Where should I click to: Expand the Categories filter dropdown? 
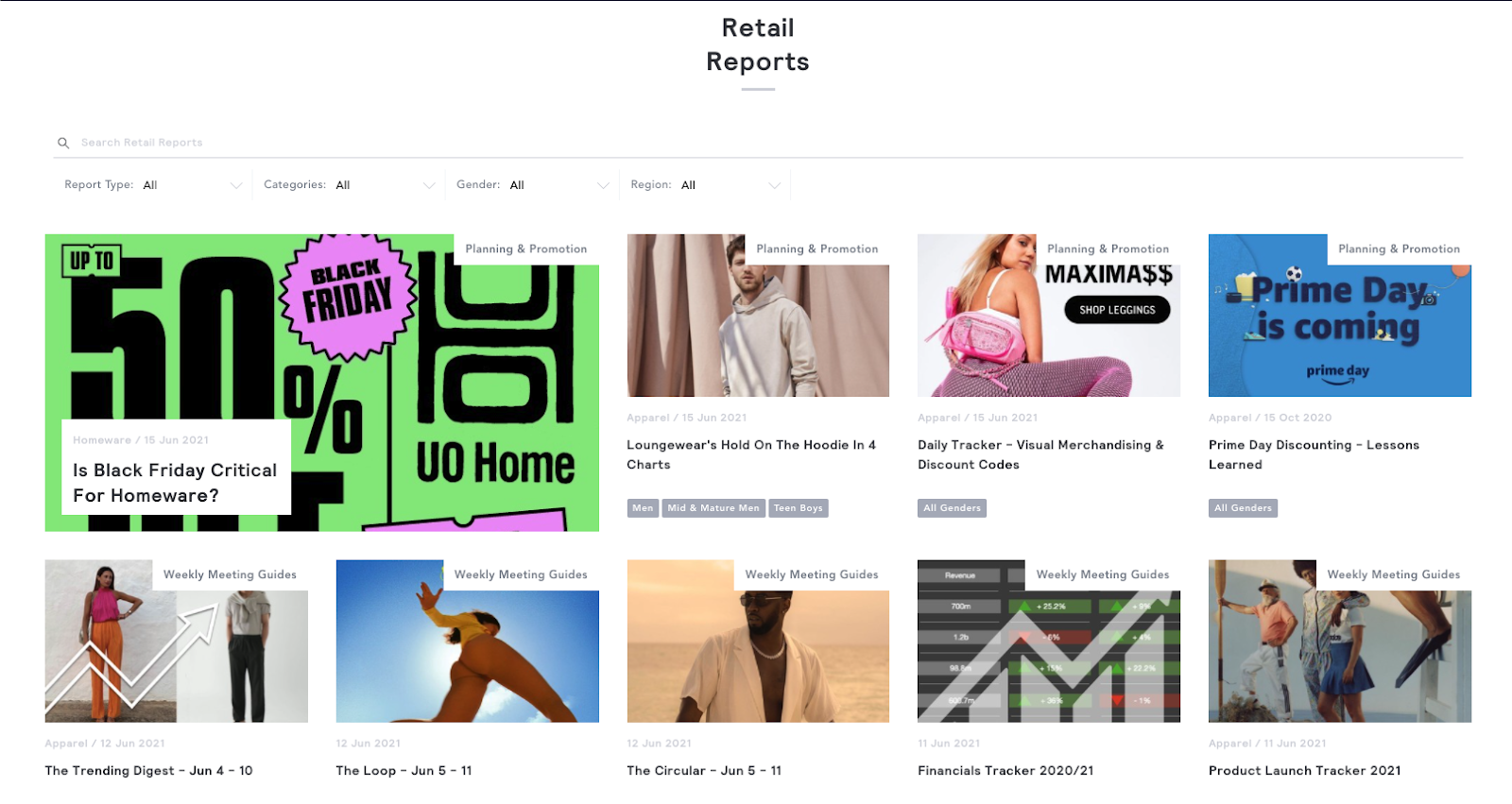pyautogui.click(x=349, y=185)
